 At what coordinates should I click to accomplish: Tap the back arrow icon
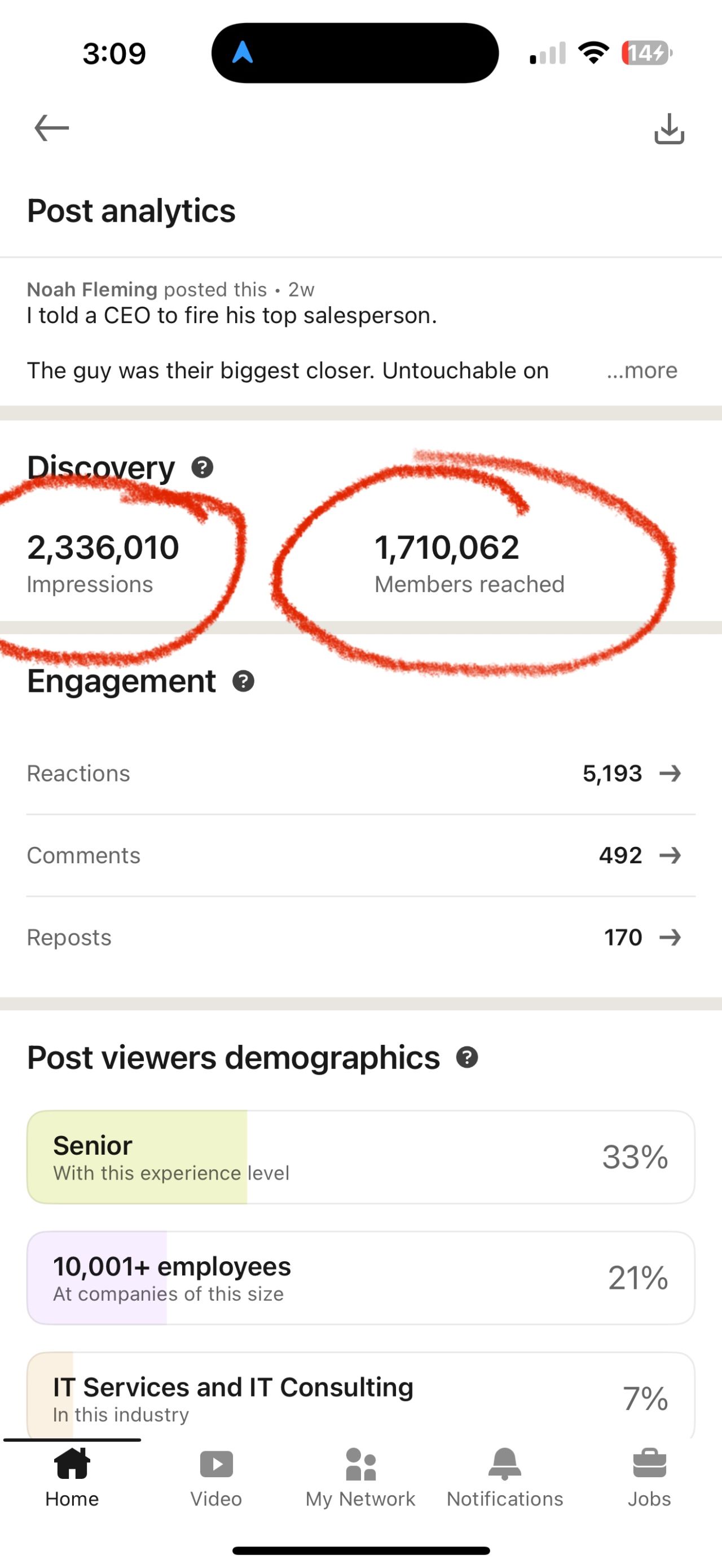pos(52,128)
